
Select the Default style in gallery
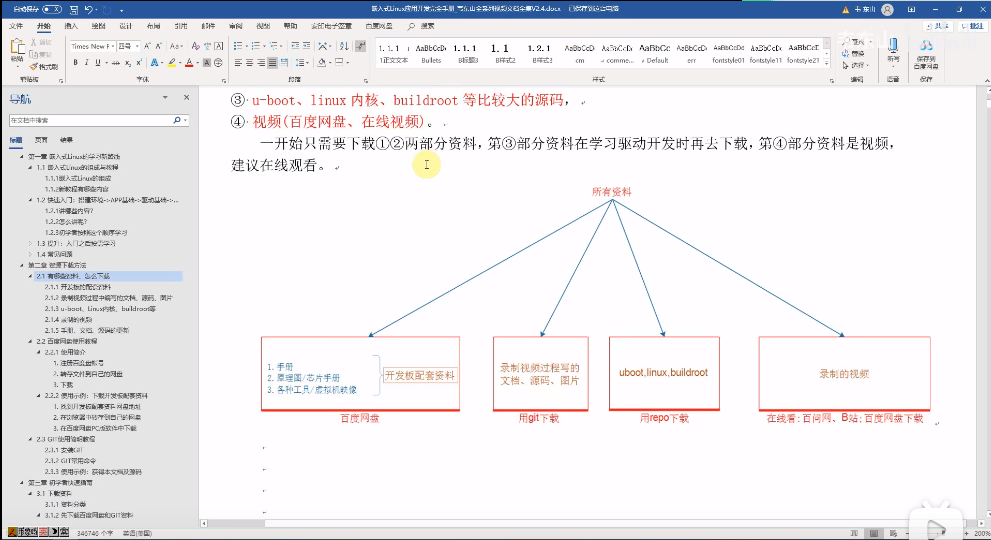click(x=655, y=54)
